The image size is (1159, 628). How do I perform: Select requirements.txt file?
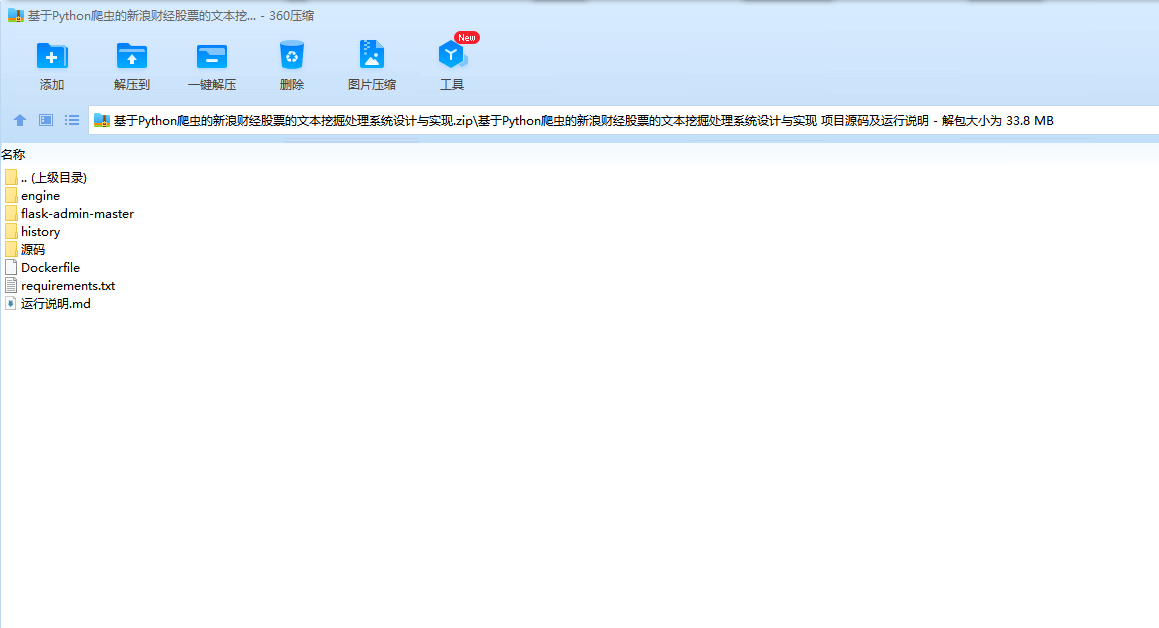click(60, 285)
